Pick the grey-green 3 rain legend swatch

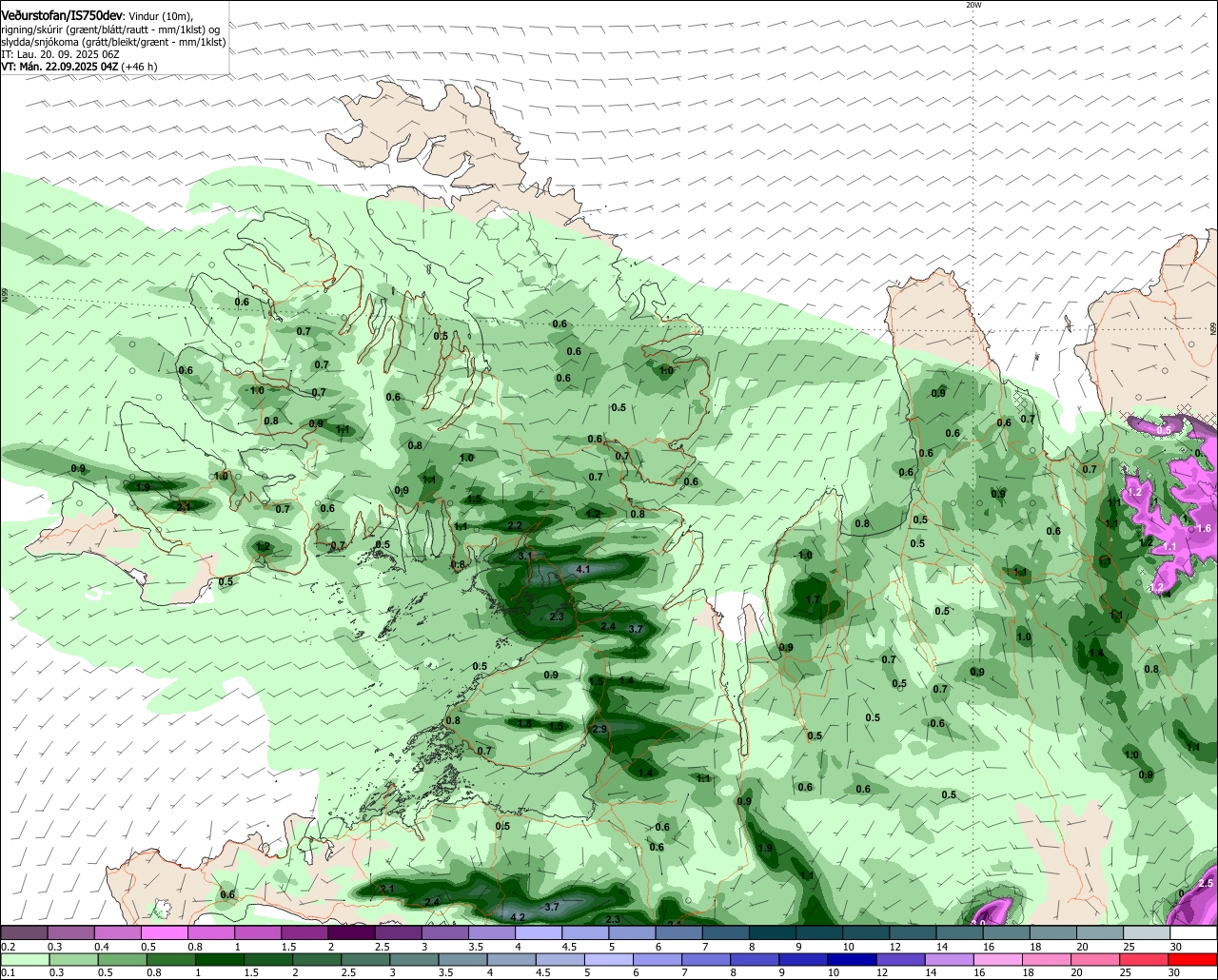point(416,960)
